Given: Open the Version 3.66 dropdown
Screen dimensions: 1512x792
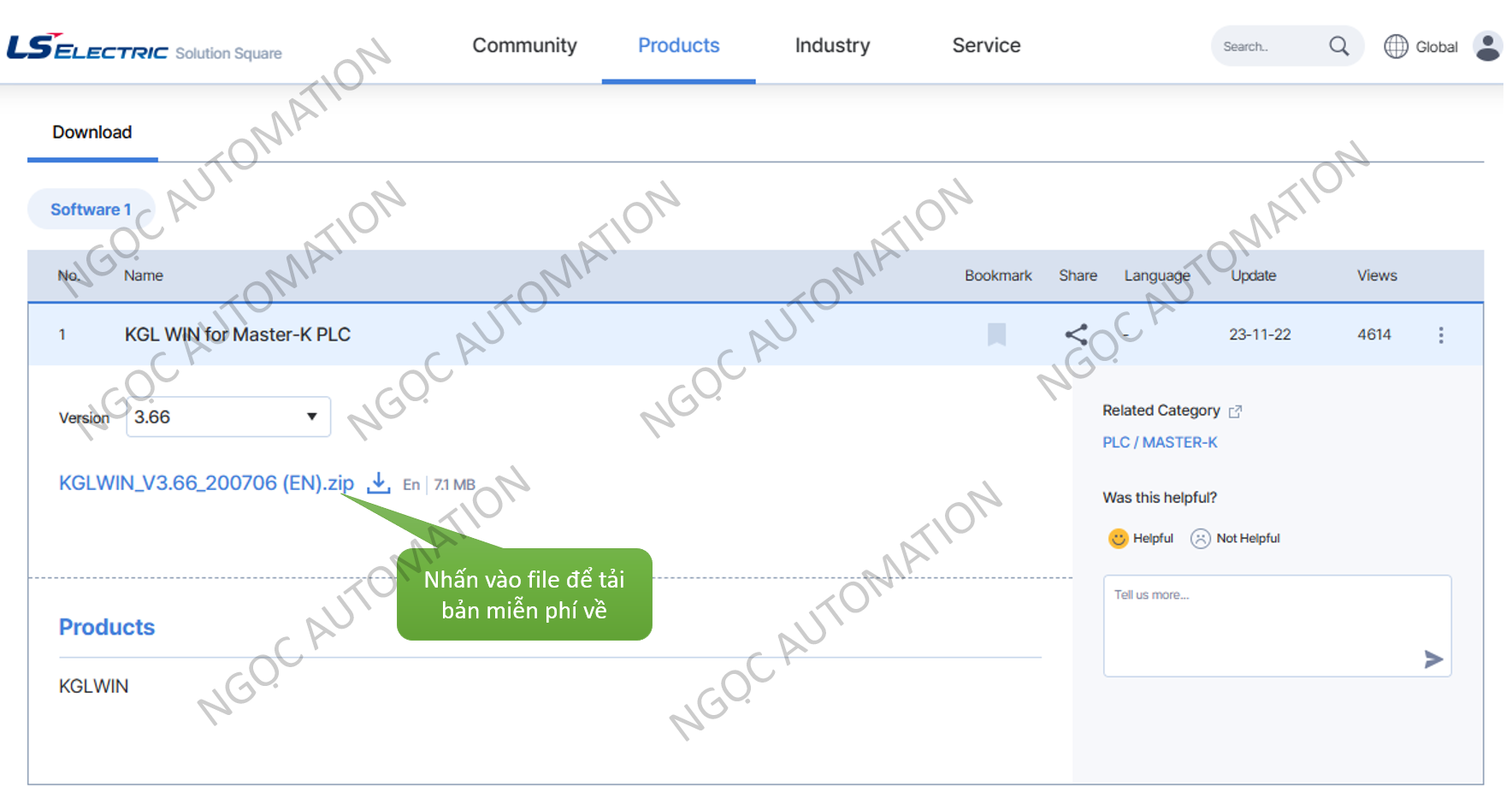Looking at the screenshot, I should (x=228, y=417).
